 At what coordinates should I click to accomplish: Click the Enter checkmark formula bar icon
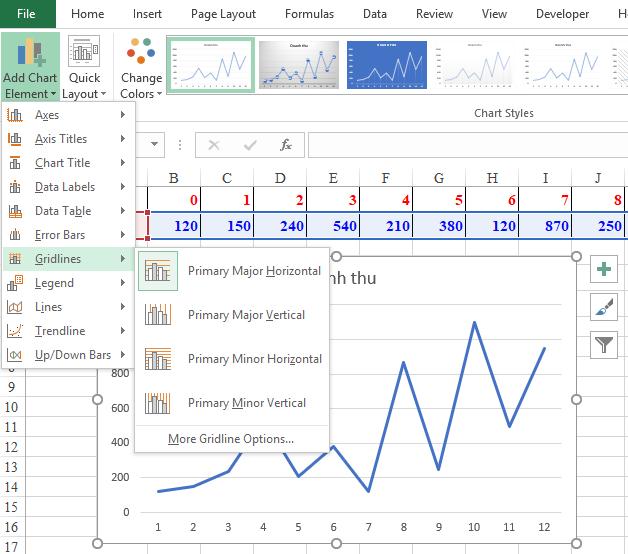pyautogui.click(x=250, y=145)
